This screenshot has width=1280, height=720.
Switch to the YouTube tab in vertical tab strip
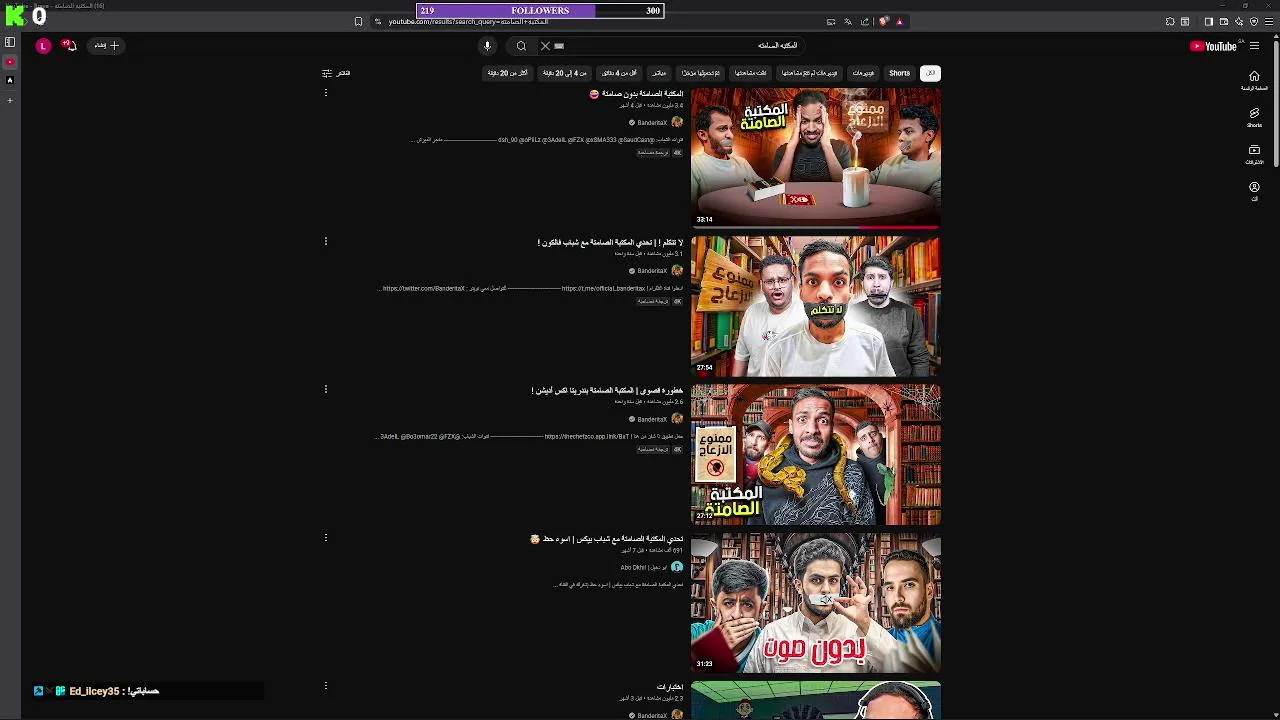pyautogui.click(x=10, y=62)
